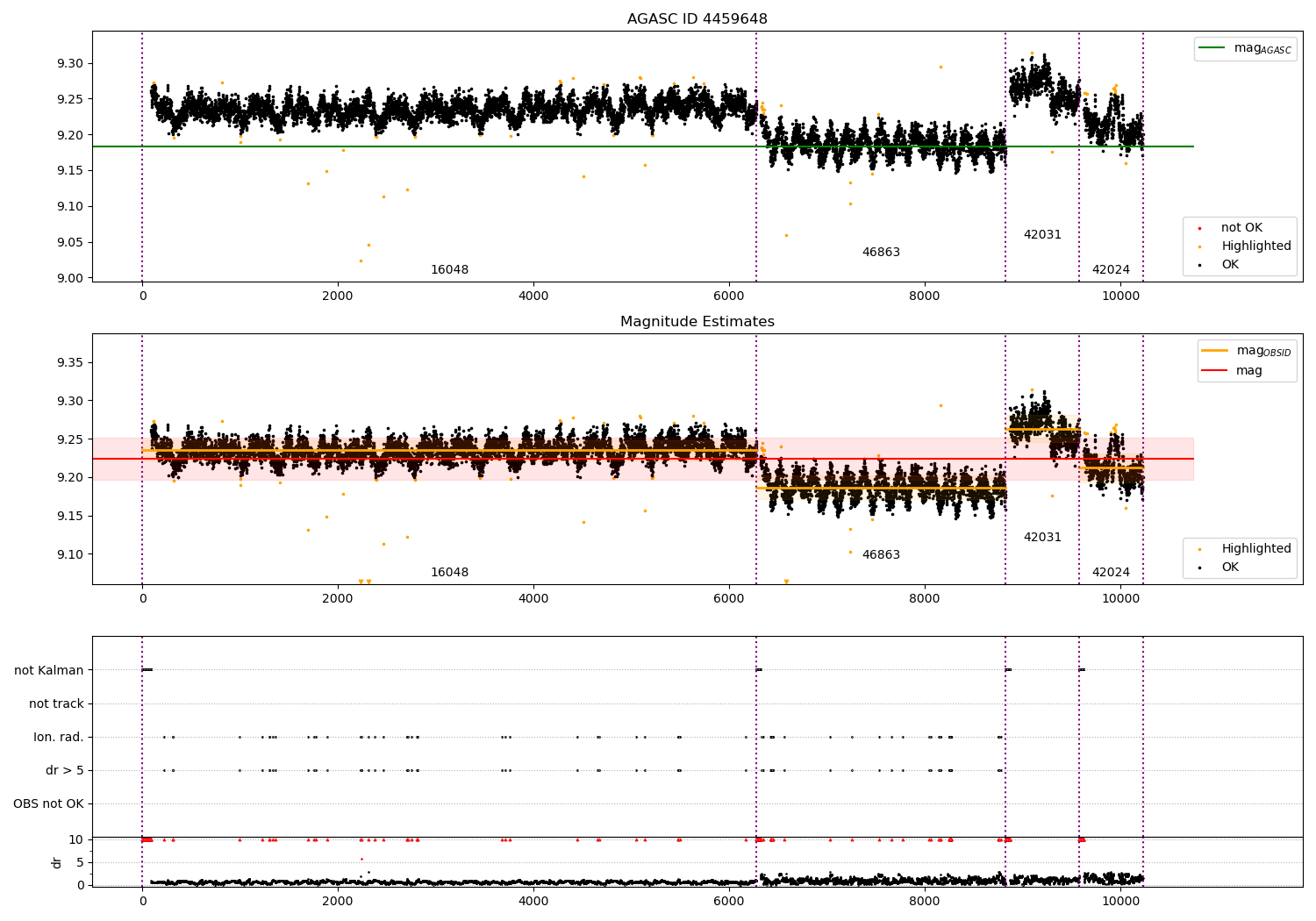
Task: Click the 'not Kalman' row label
Action: click(49, 671)
